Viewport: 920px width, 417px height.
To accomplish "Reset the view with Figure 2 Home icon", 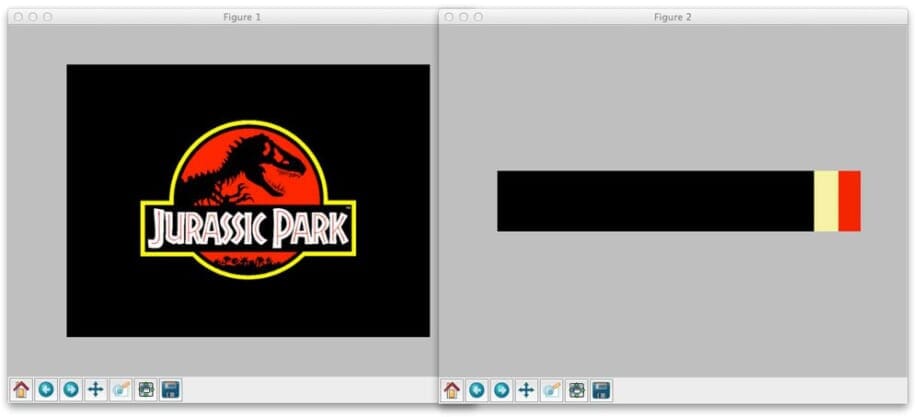I will coord(452,390).
